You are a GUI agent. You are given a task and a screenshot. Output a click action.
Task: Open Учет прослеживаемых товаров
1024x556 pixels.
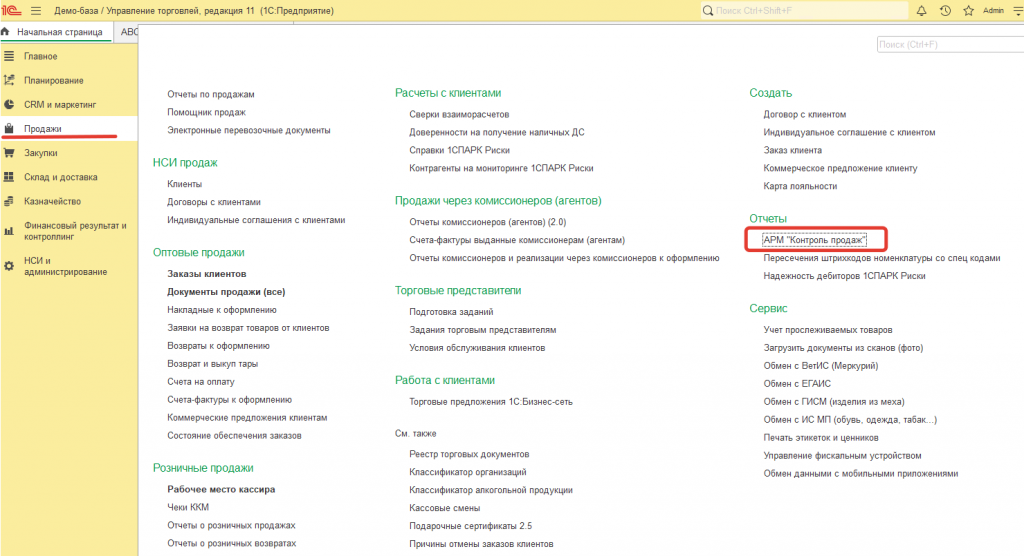tap(828, 330)
